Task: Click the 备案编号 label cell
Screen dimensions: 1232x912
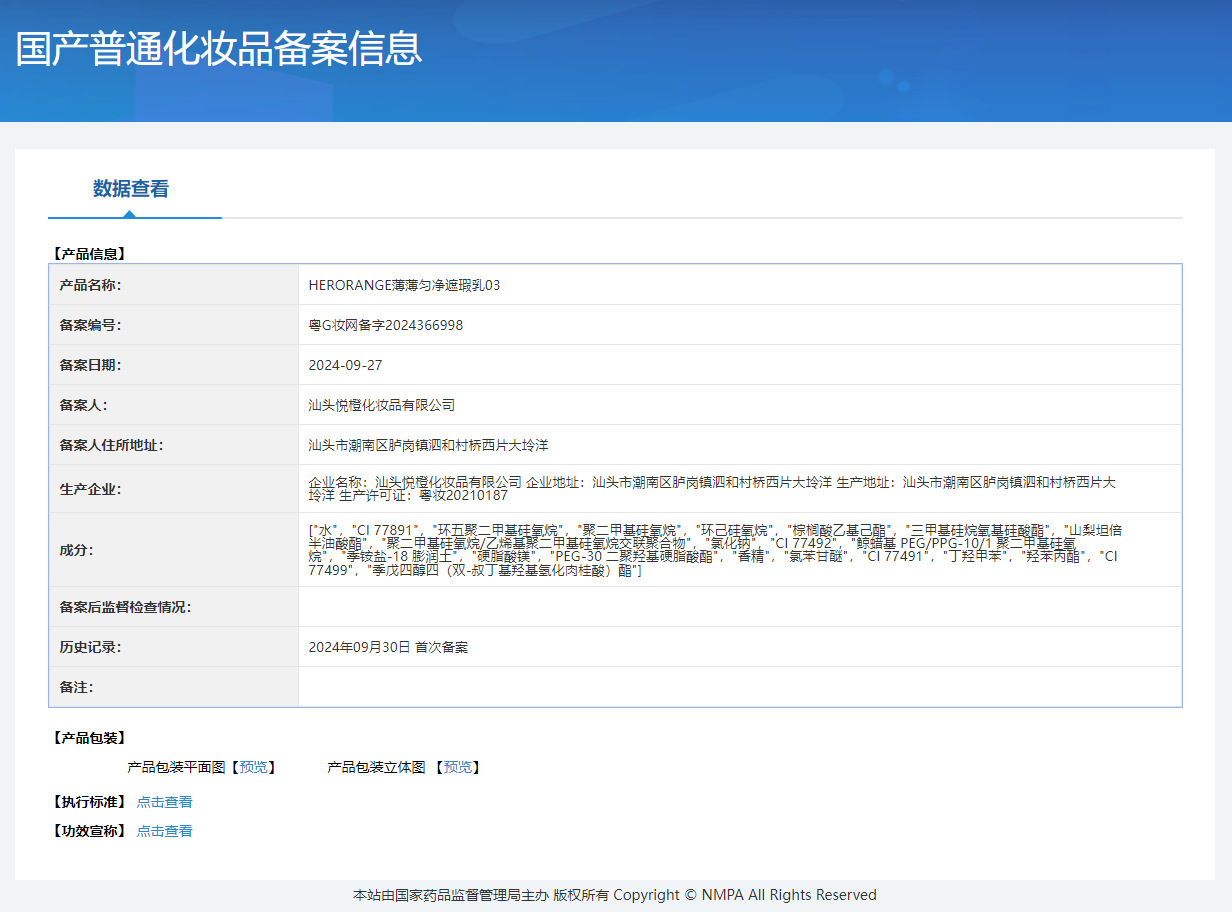Action: click(x=174, y=325)
